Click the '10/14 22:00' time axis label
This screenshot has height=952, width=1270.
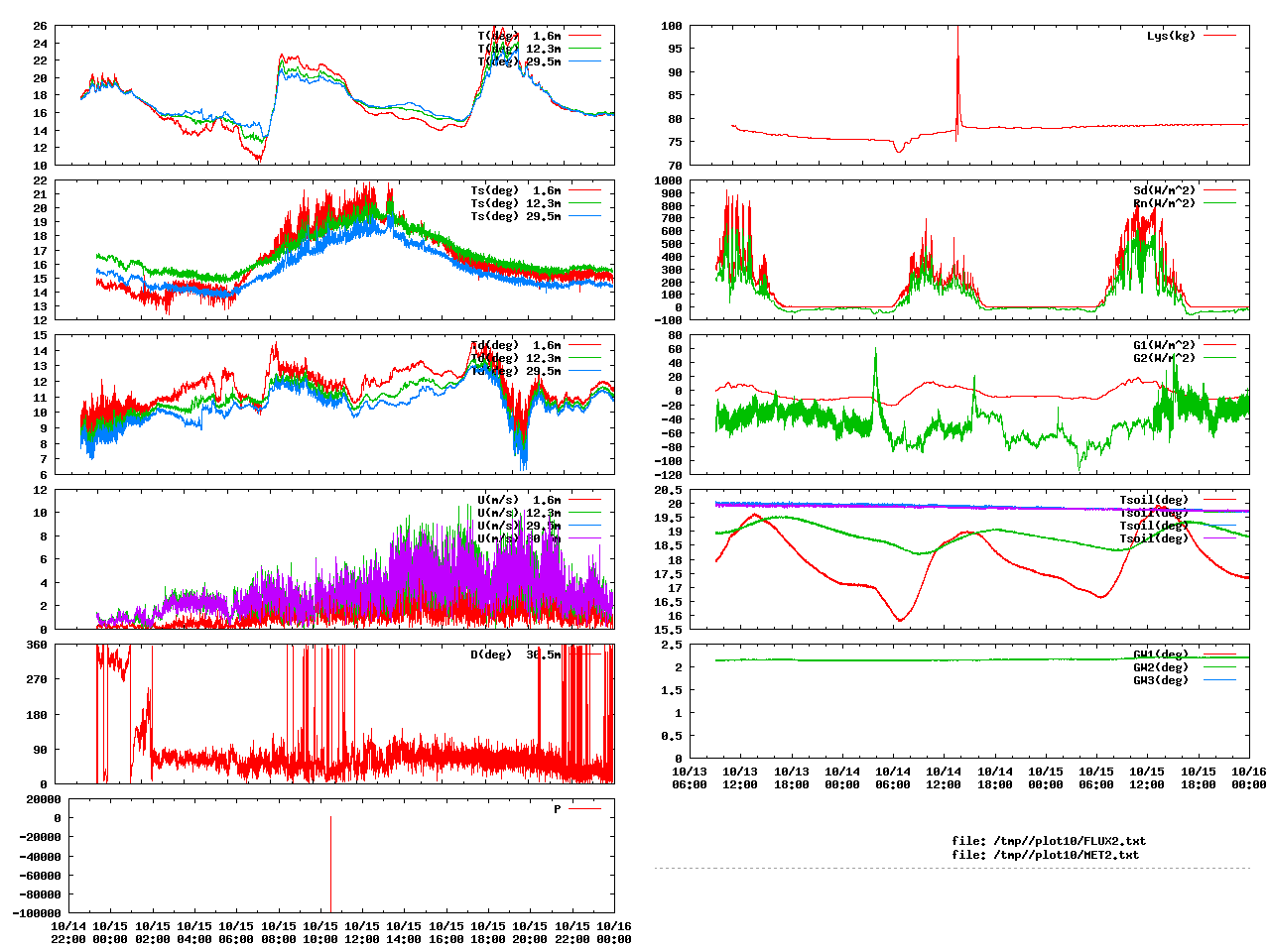(67, 932)
